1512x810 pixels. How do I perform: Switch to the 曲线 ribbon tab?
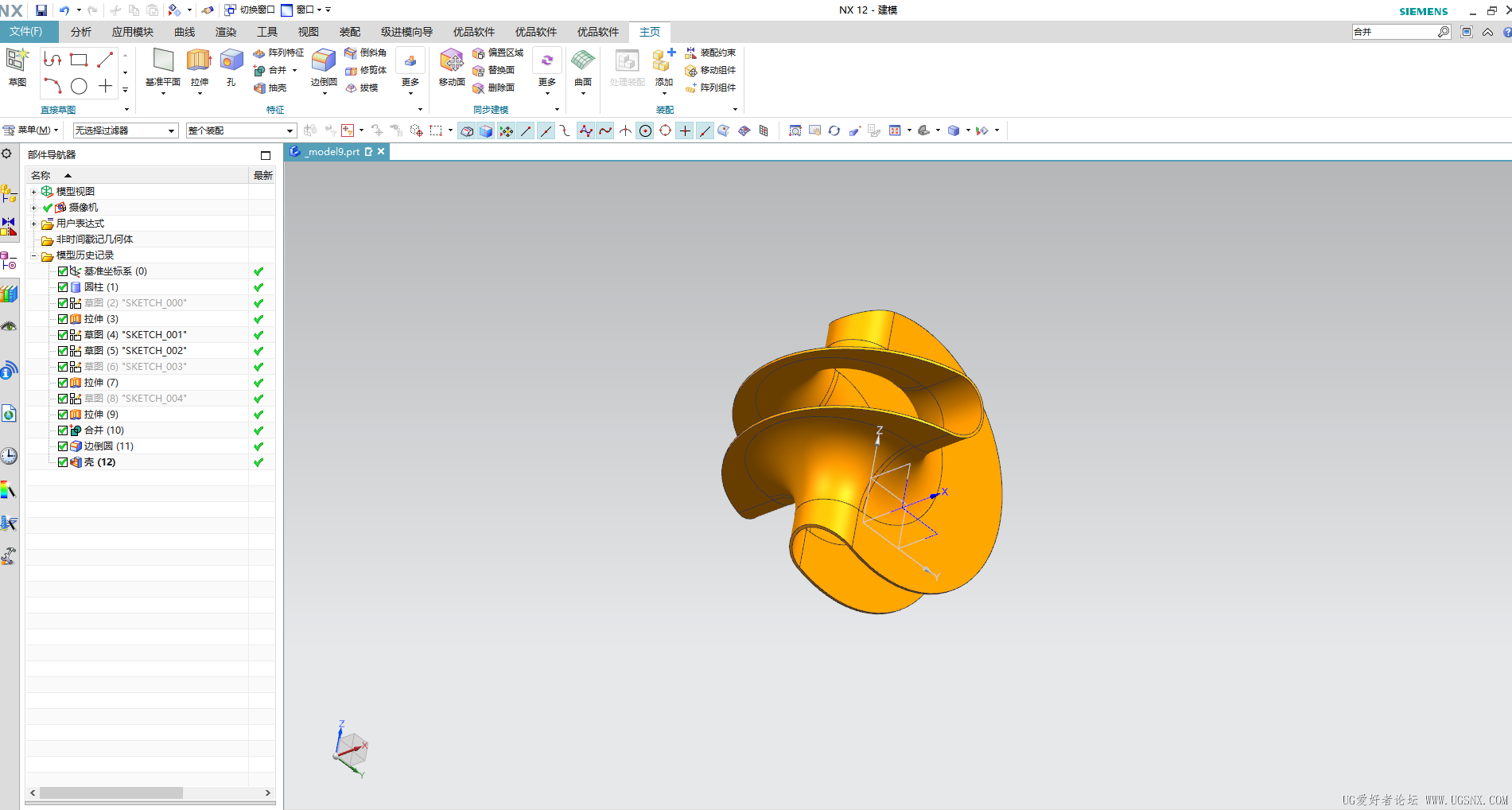[185, 32]
